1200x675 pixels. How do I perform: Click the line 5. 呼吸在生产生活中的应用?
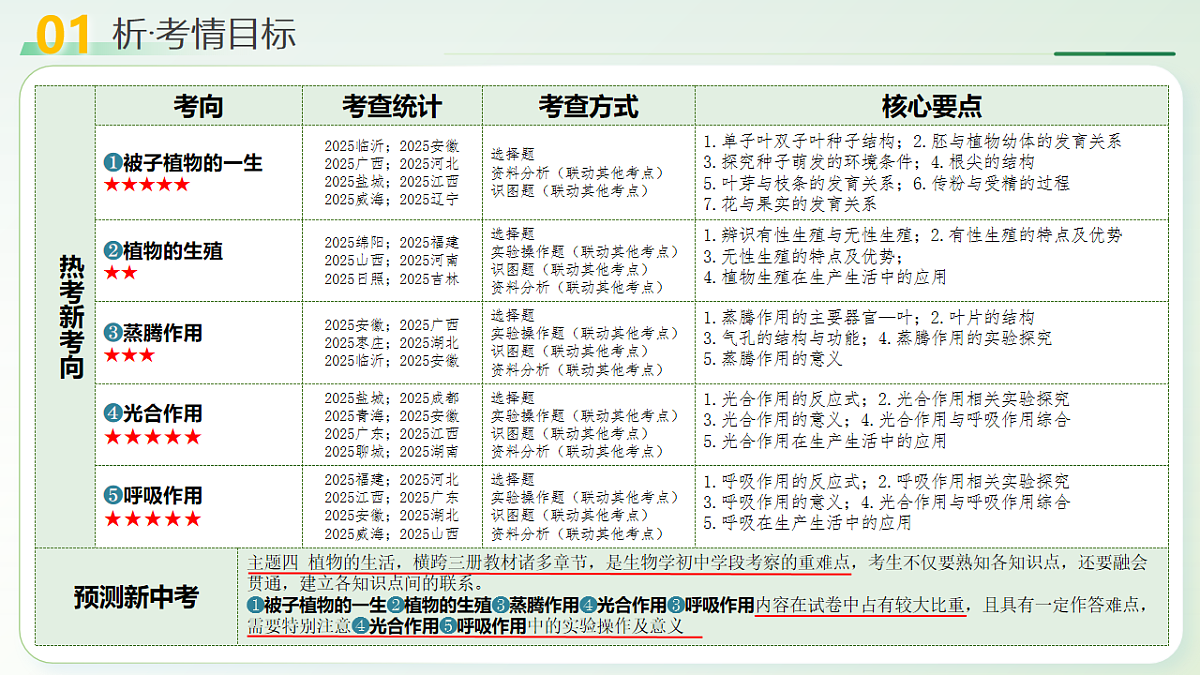[807, 522]
